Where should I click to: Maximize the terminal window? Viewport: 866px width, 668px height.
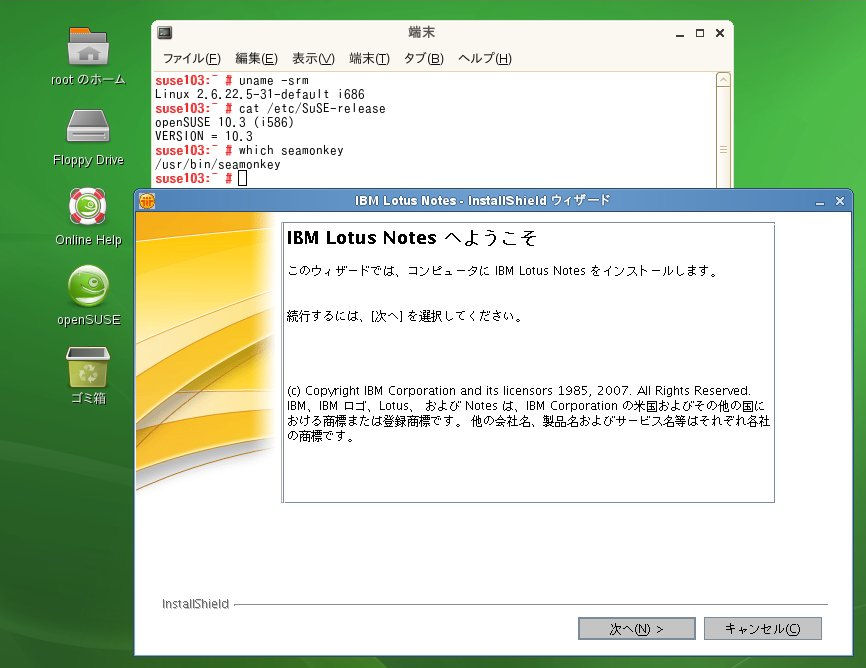pyautogui.click(x=700, y=33)
